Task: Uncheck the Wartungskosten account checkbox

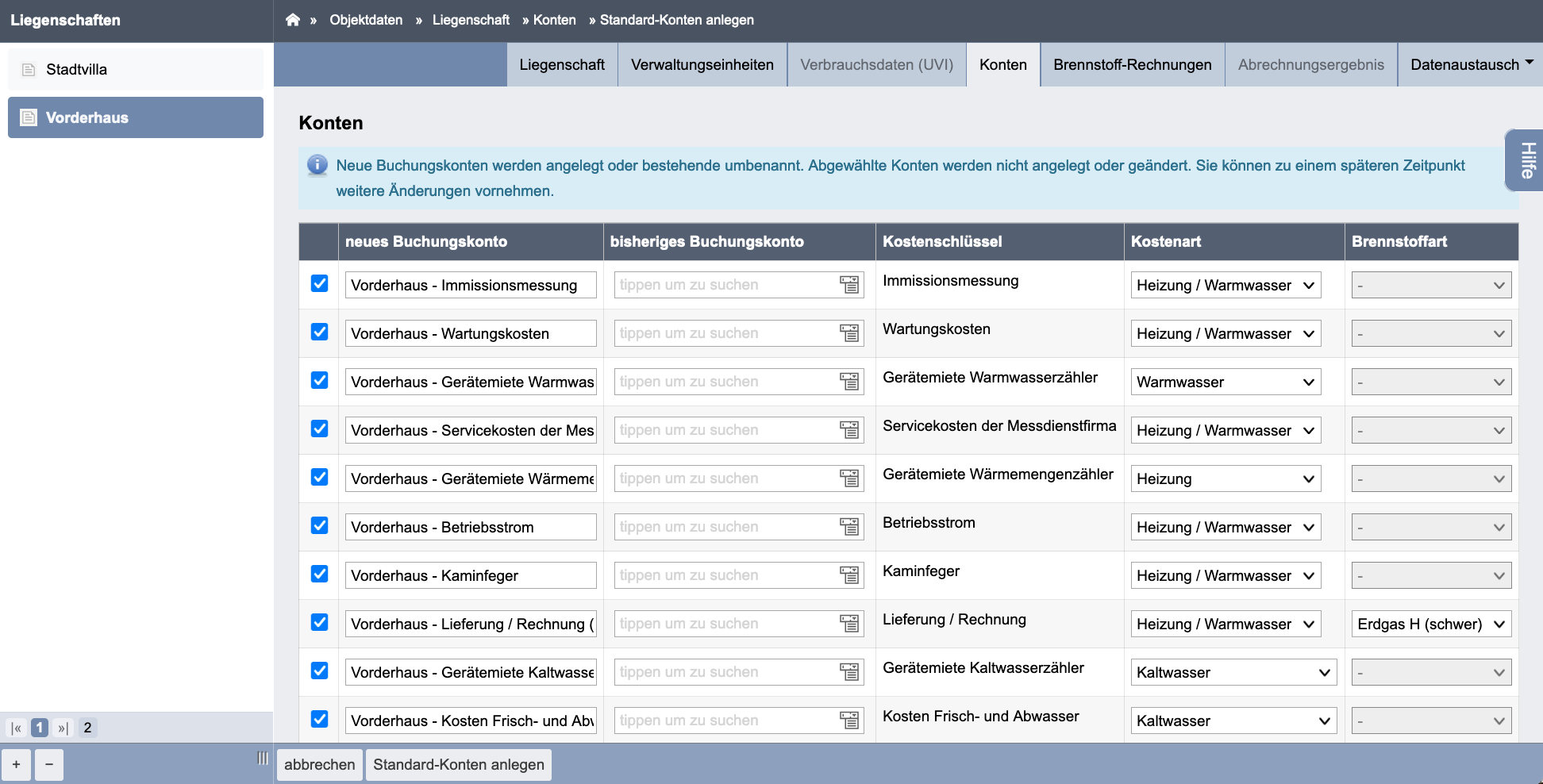Action: coord(319,332)
